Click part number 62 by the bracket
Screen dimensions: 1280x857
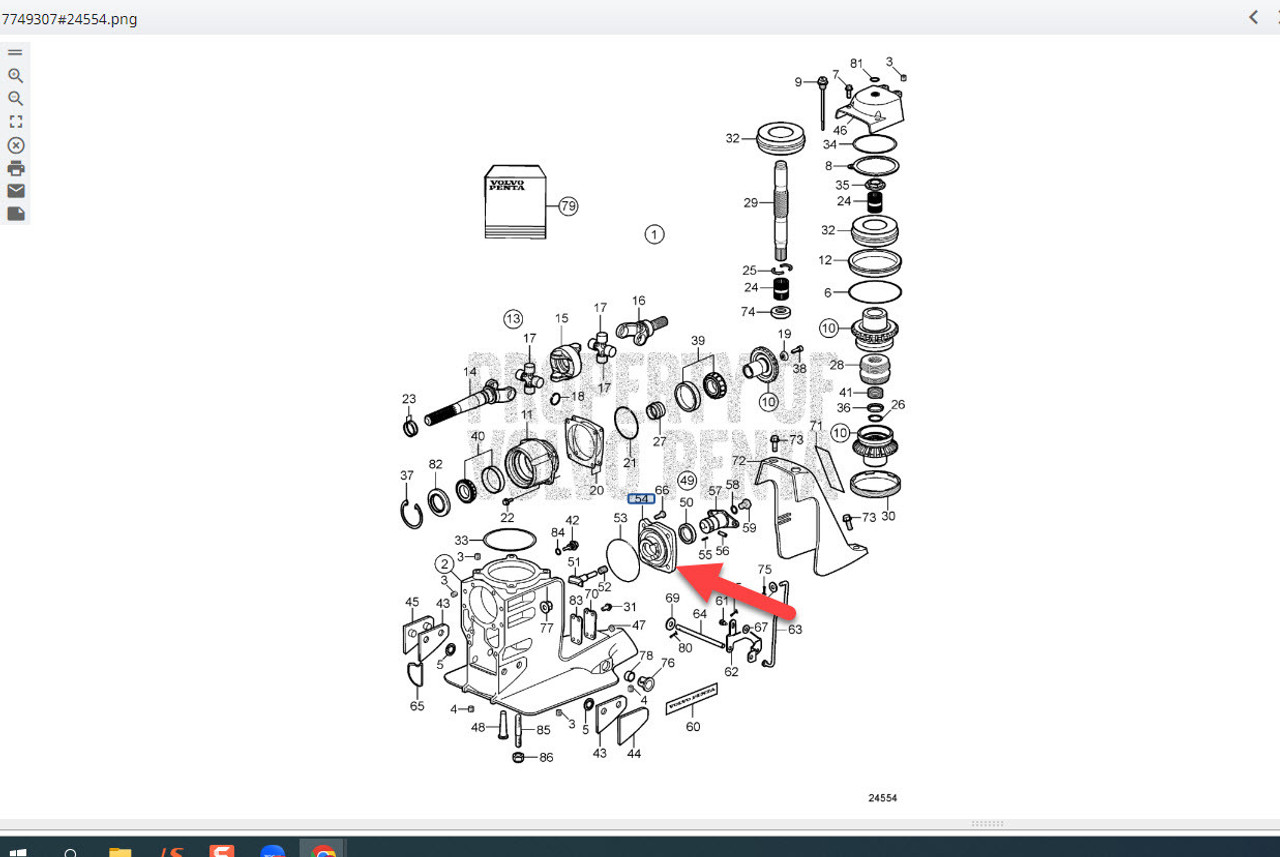(731, 672)
